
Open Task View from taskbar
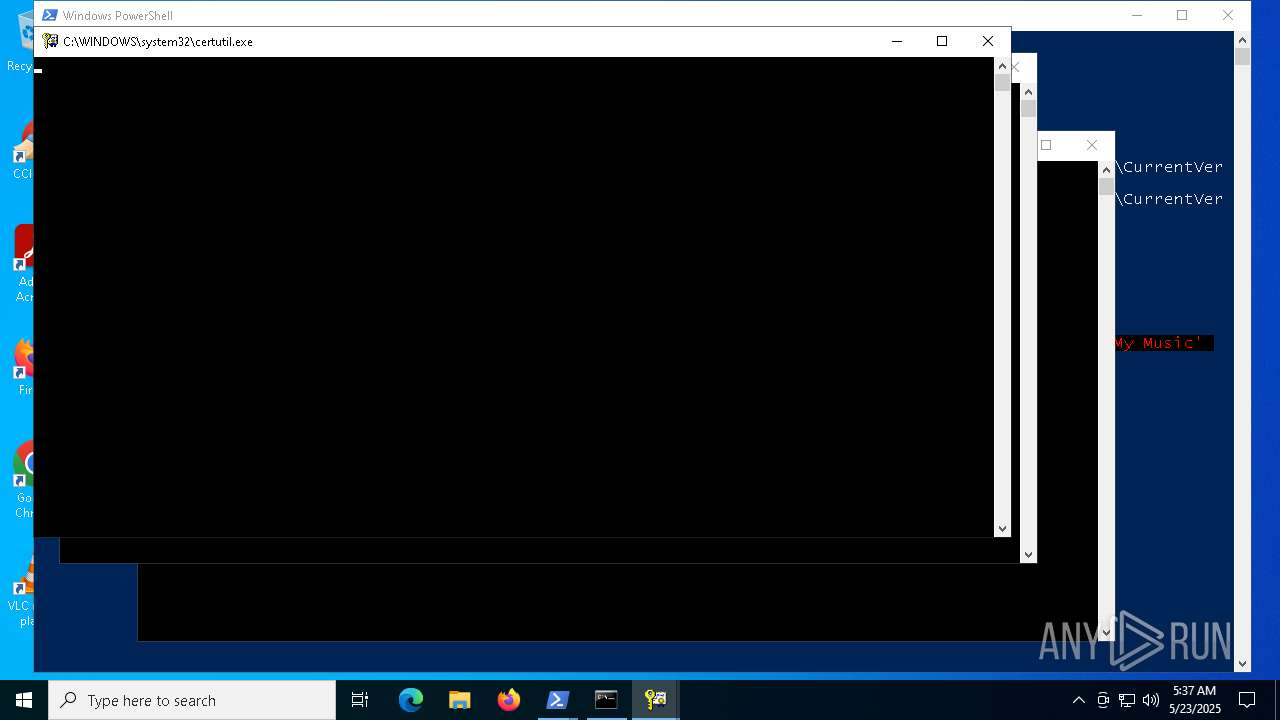360,700
